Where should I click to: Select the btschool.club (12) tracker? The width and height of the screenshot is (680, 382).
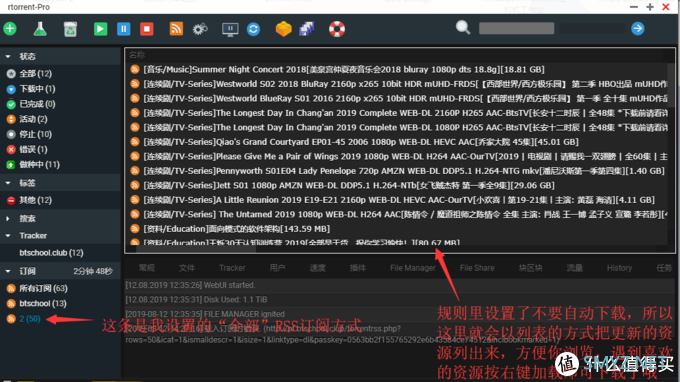[x=51, y=253]
